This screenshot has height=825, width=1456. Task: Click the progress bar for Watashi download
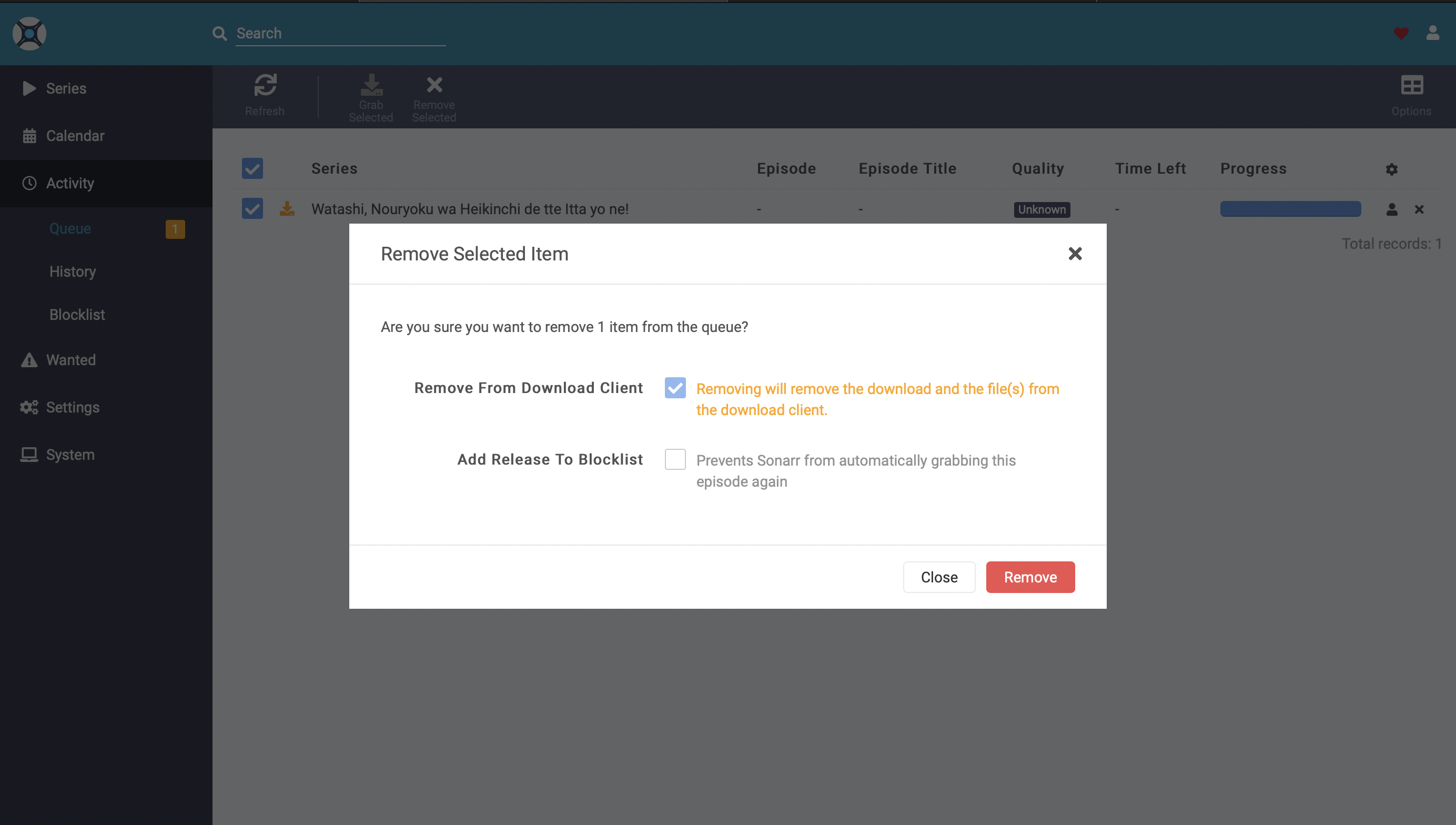point(1290,208)
